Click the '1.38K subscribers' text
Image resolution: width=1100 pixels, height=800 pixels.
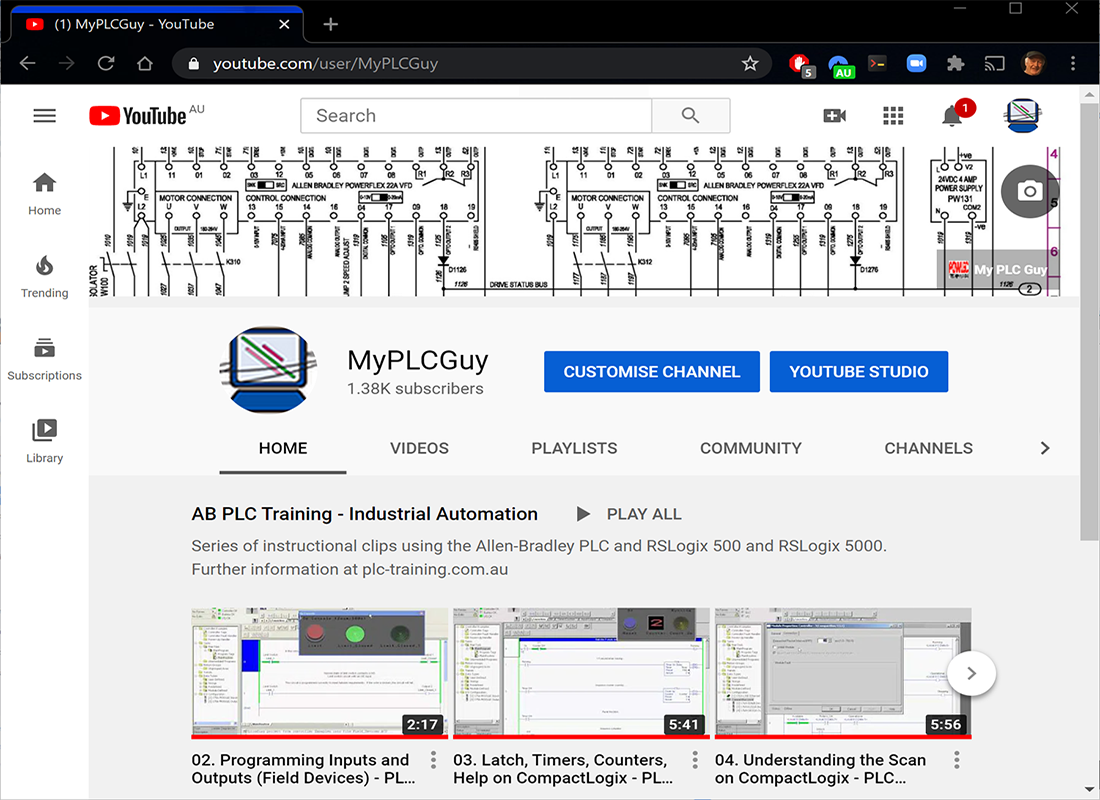click(x=415, y=389)
